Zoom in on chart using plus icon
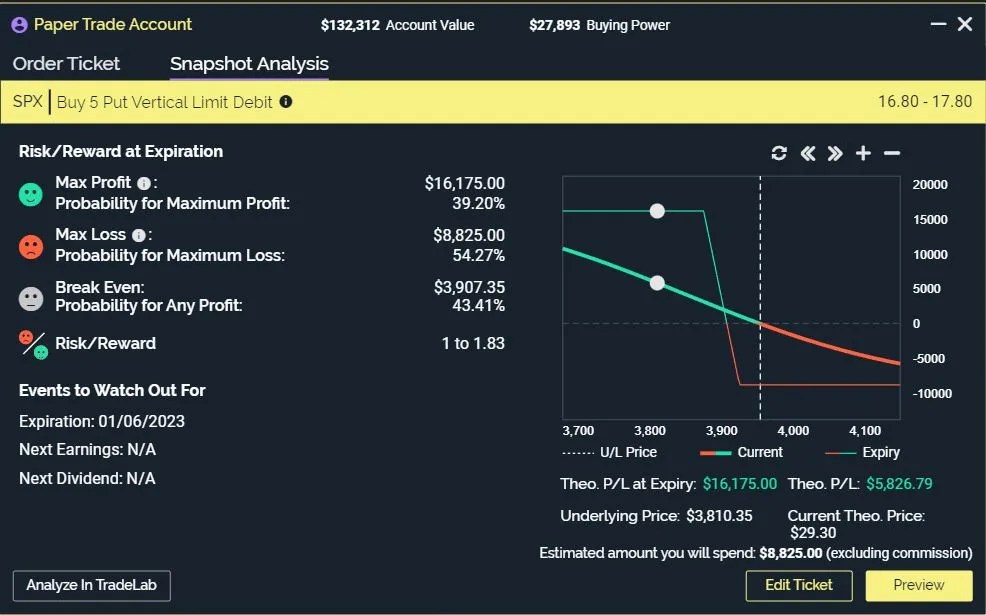Viewport: 986px width, 615px height. pos(863,153)
